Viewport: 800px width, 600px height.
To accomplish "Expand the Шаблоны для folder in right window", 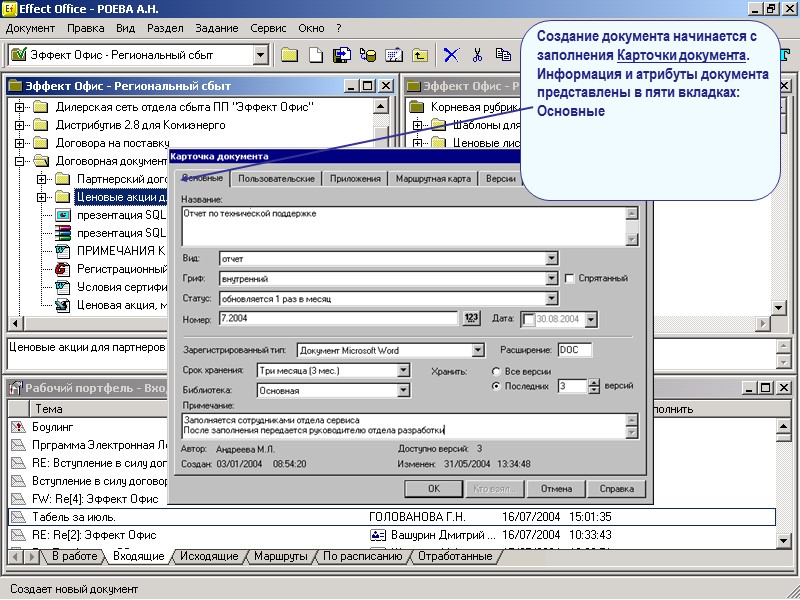I will click(x=417, y=125).
